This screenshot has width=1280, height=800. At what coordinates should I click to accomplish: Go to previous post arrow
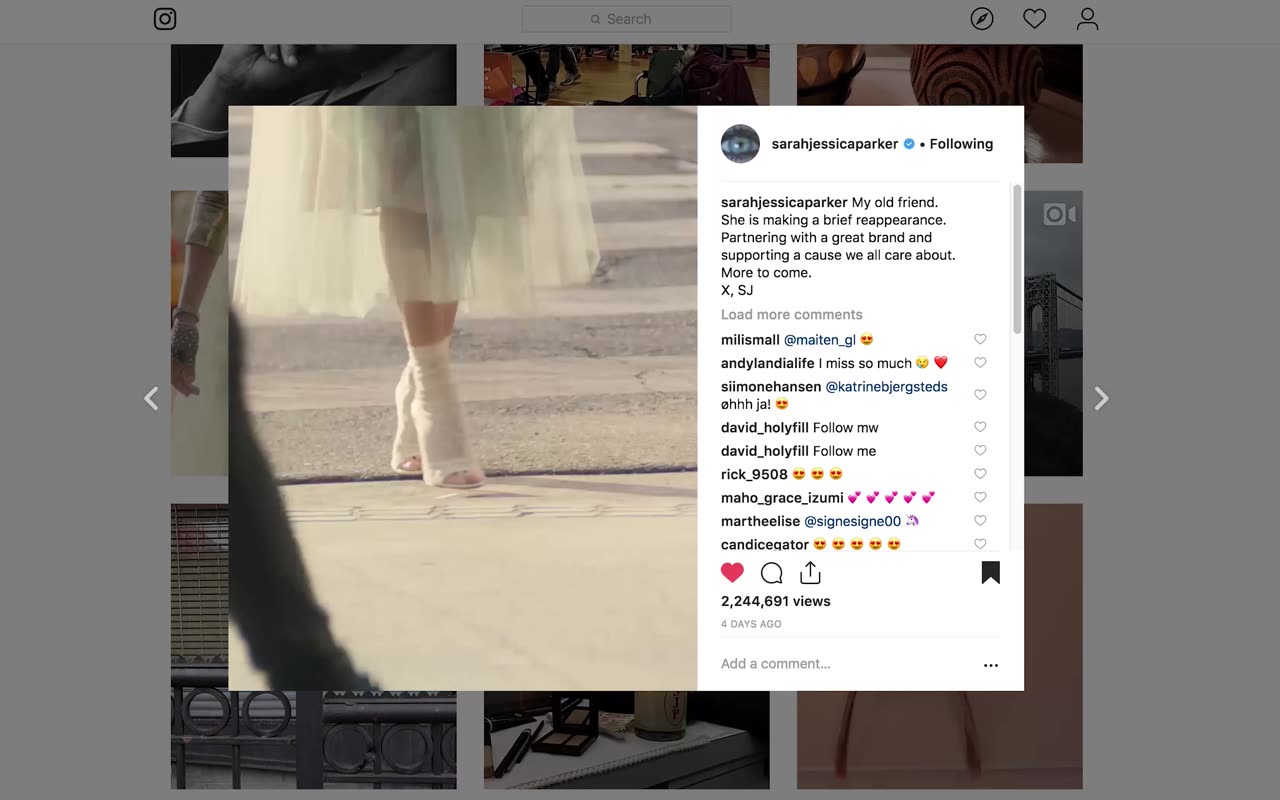click(151, 399)
